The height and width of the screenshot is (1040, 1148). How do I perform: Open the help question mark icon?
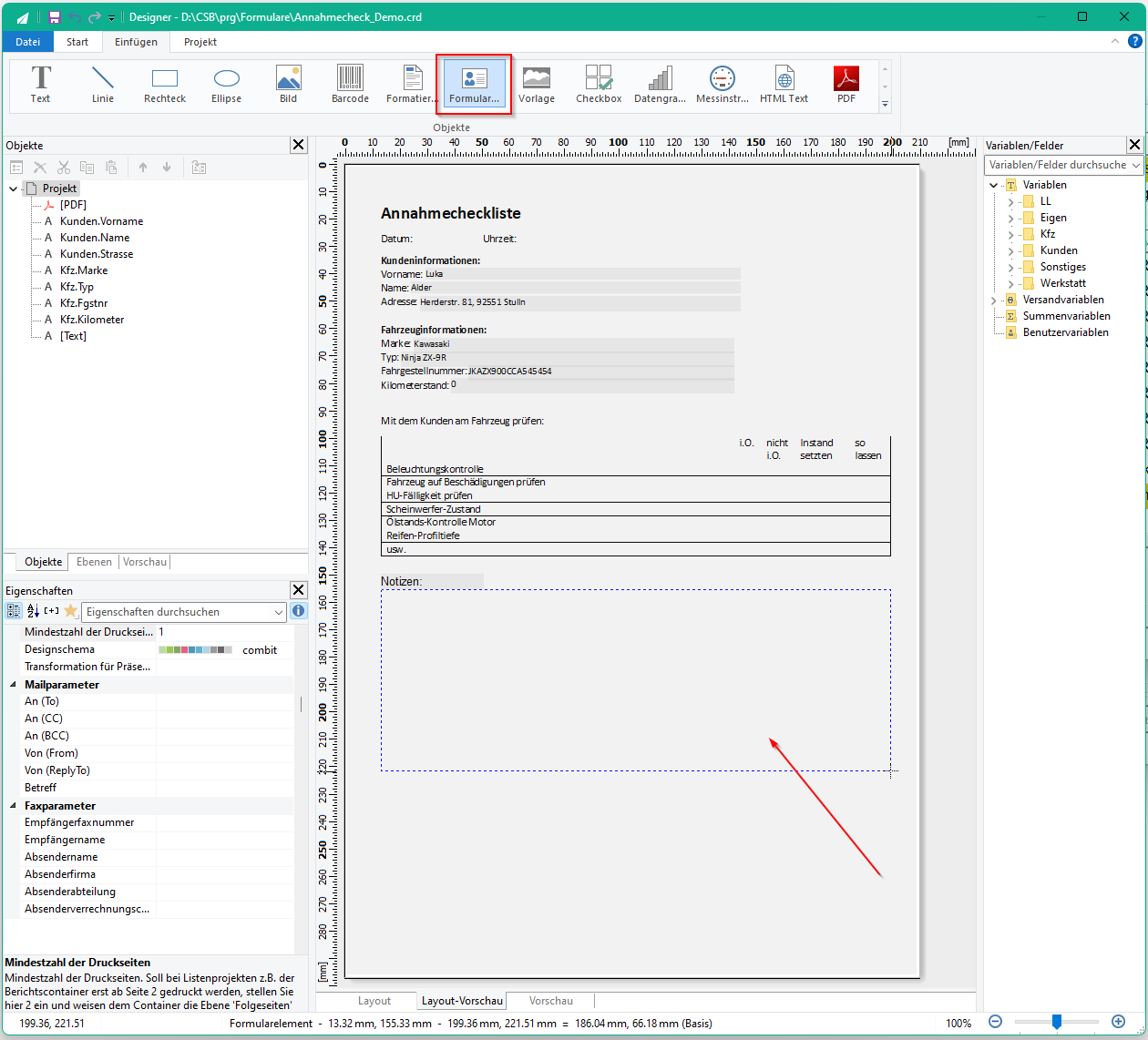tap(1135, 41)
